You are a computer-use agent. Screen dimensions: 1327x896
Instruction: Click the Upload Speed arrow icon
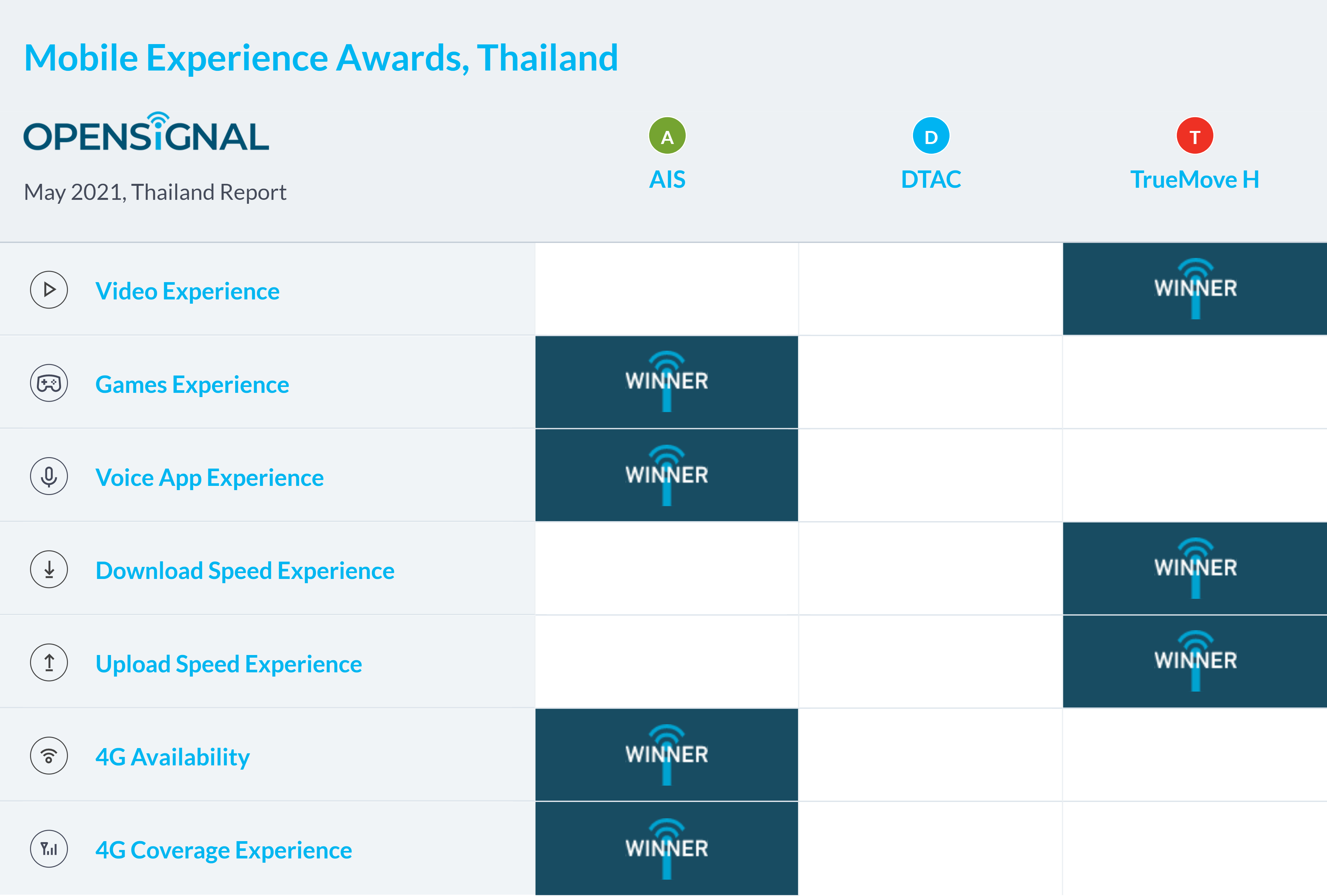coord(49,663)
